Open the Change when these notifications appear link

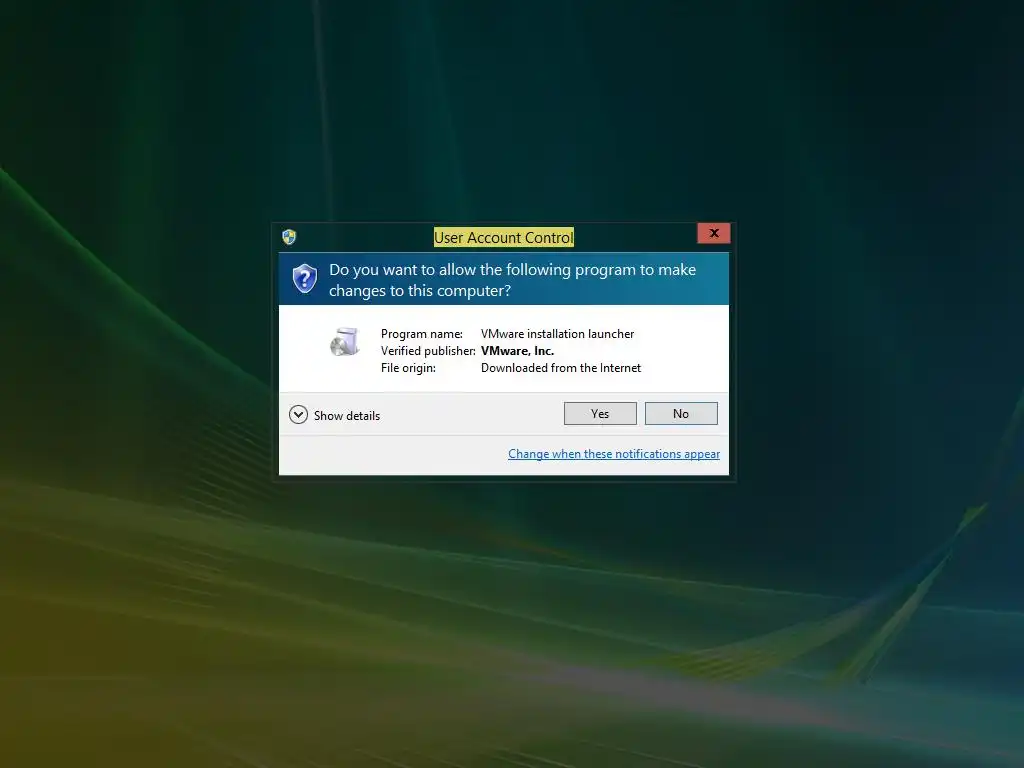click(614, 454)
